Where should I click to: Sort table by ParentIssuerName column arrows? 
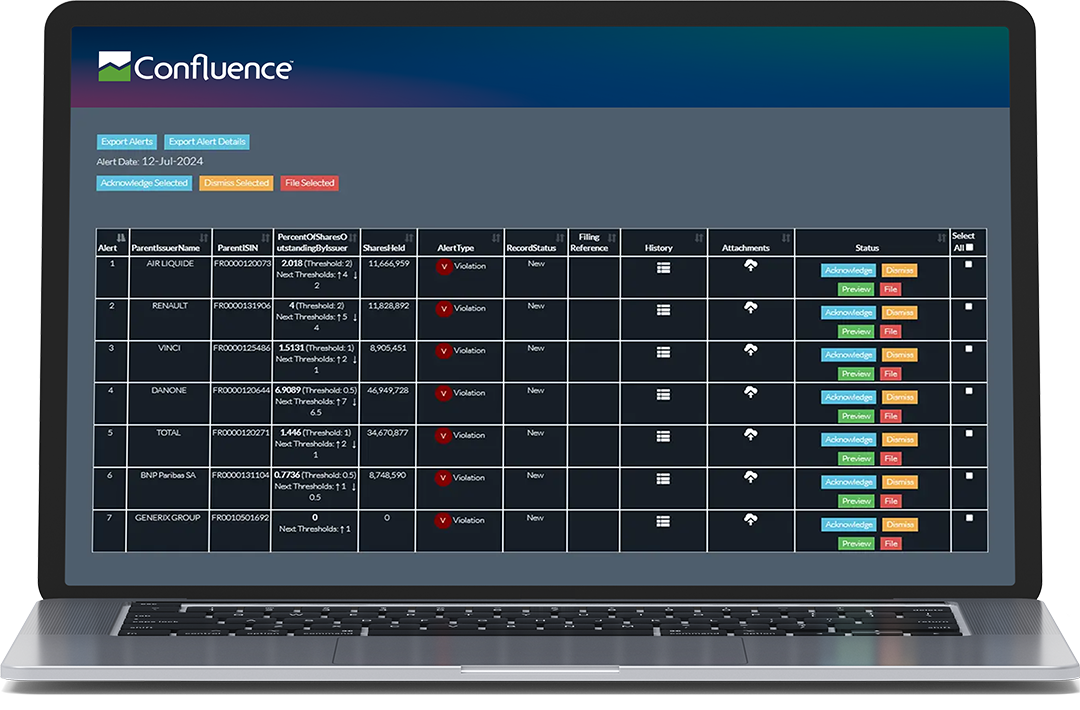pos(204,238)
